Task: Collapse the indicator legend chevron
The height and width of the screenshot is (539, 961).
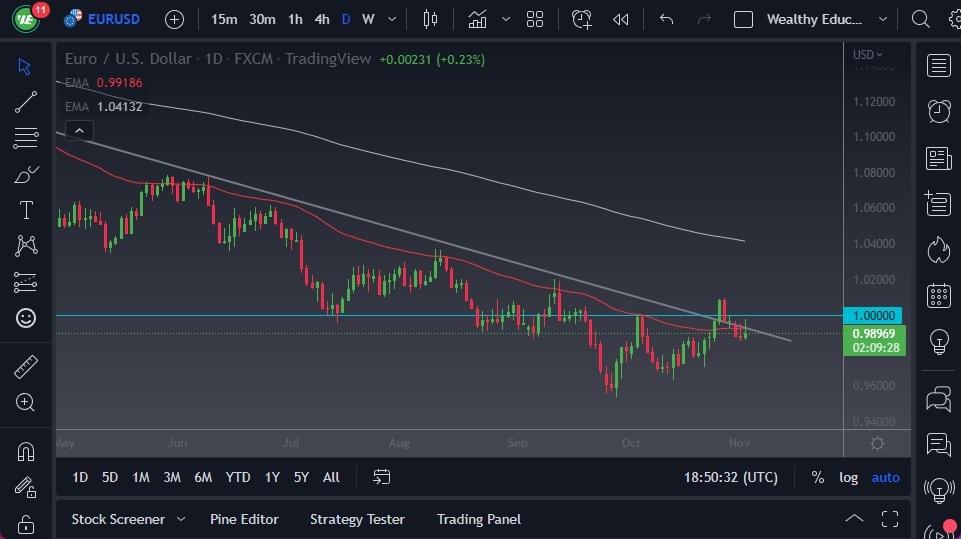Action: point(78,130)
